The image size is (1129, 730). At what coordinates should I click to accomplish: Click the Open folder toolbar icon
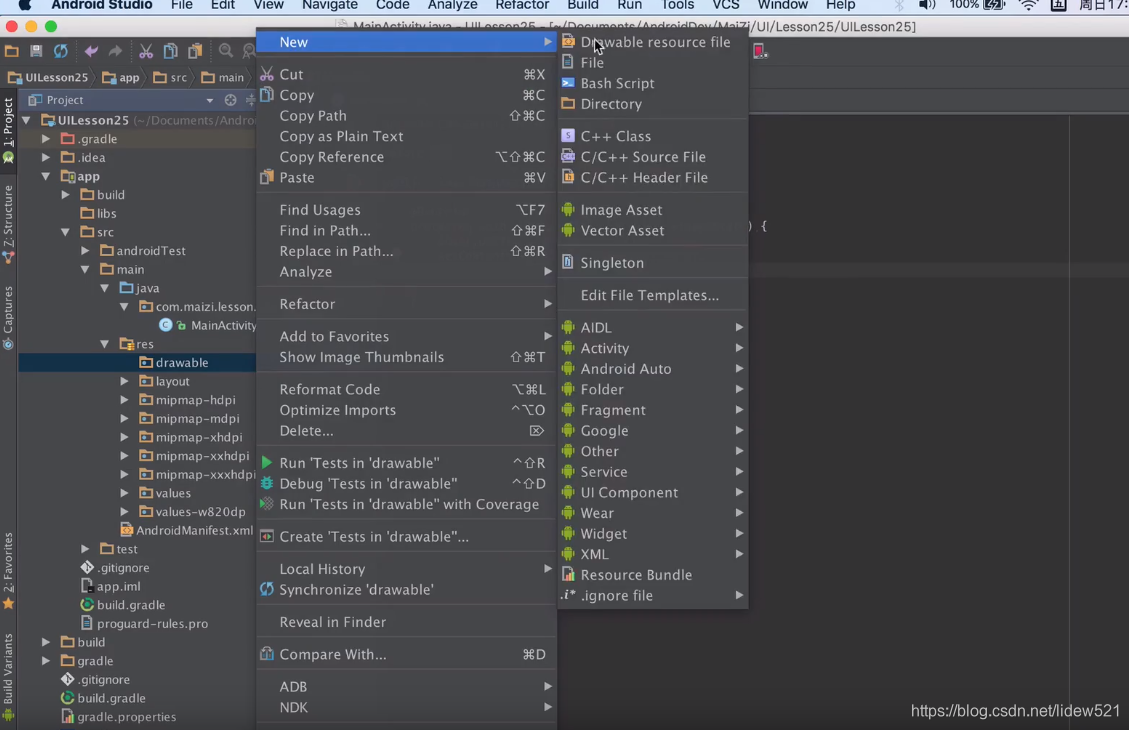click(12, 51)
